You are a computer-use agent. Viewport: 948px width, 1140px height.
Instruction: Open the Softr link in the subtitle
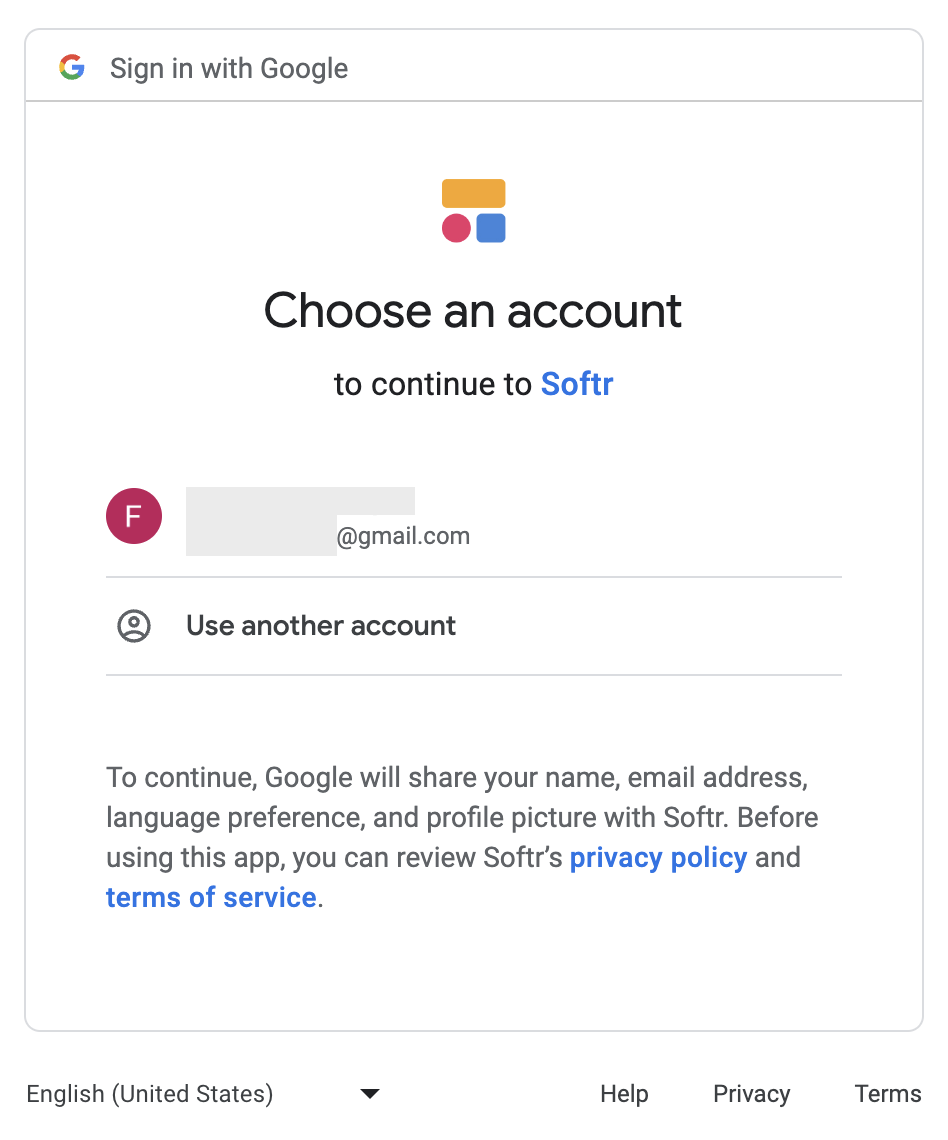(x=577, y=384)
